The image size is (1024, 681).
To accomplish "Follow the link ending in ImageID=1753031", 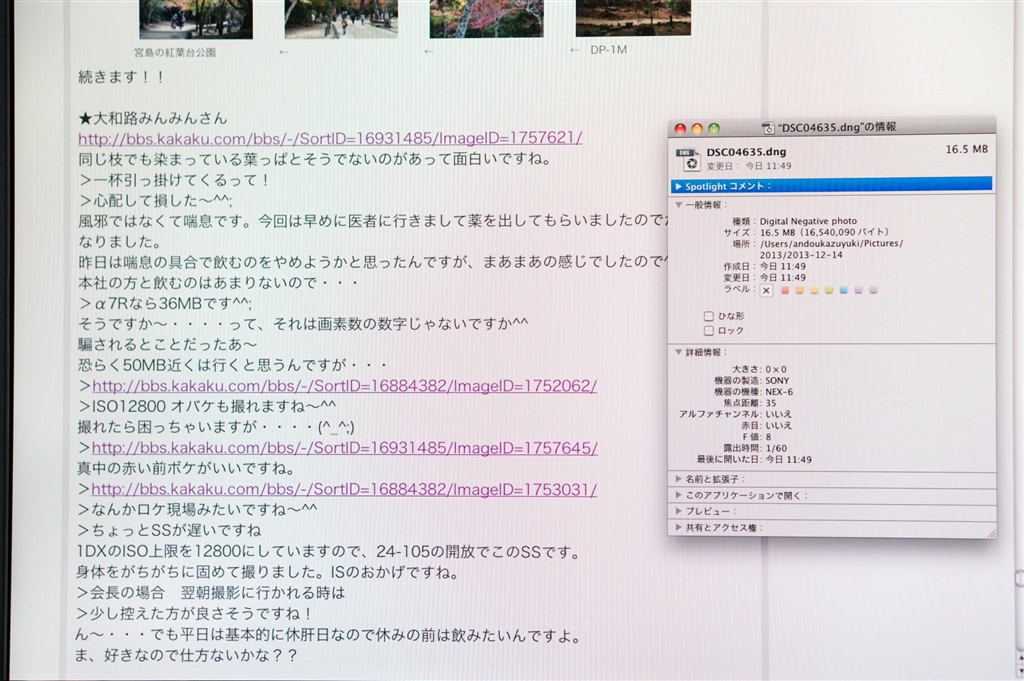I will [x=344, y=490].
